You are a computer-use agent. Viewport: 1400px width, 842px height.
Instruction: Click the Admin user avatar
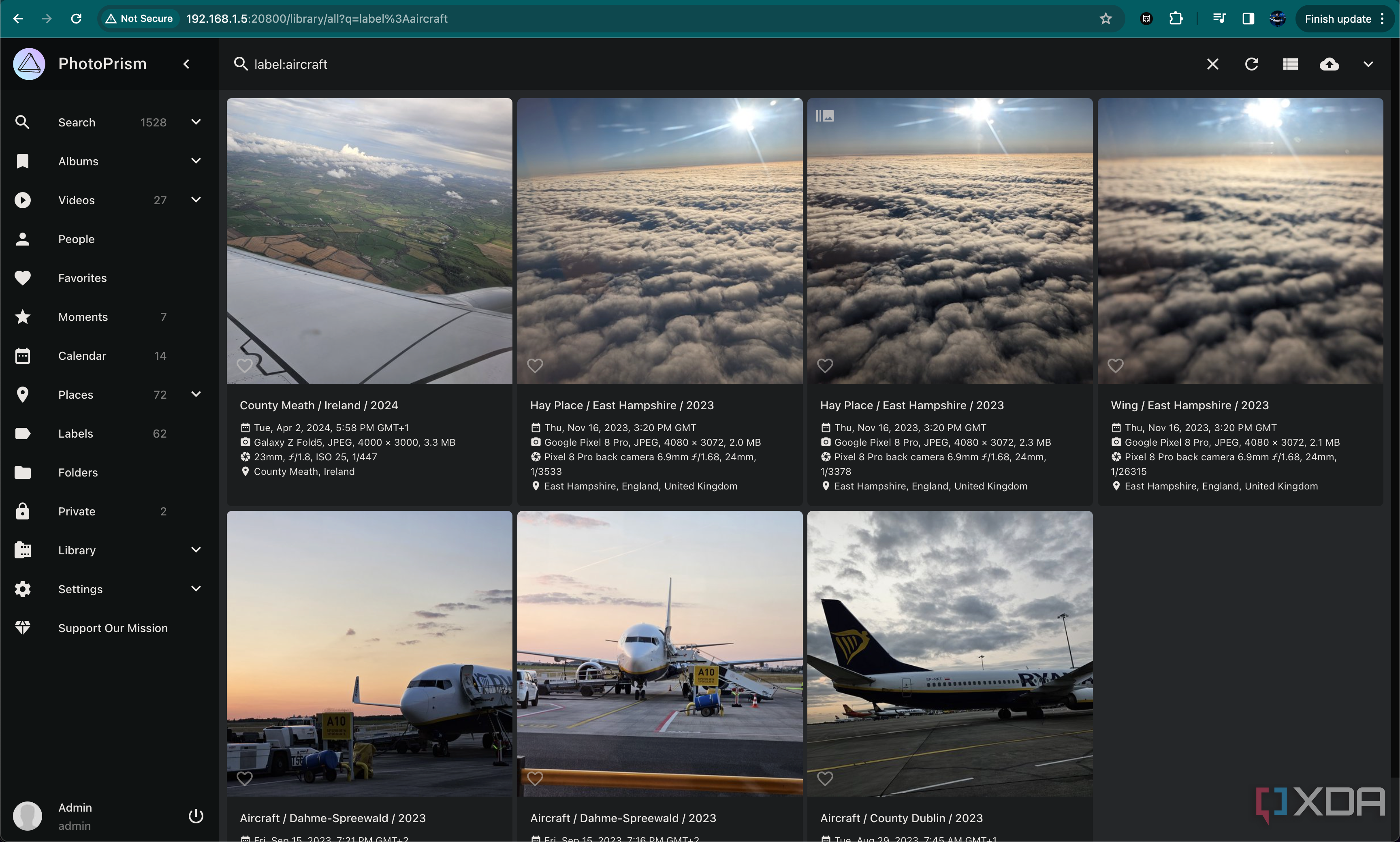[x=28, y=816]
